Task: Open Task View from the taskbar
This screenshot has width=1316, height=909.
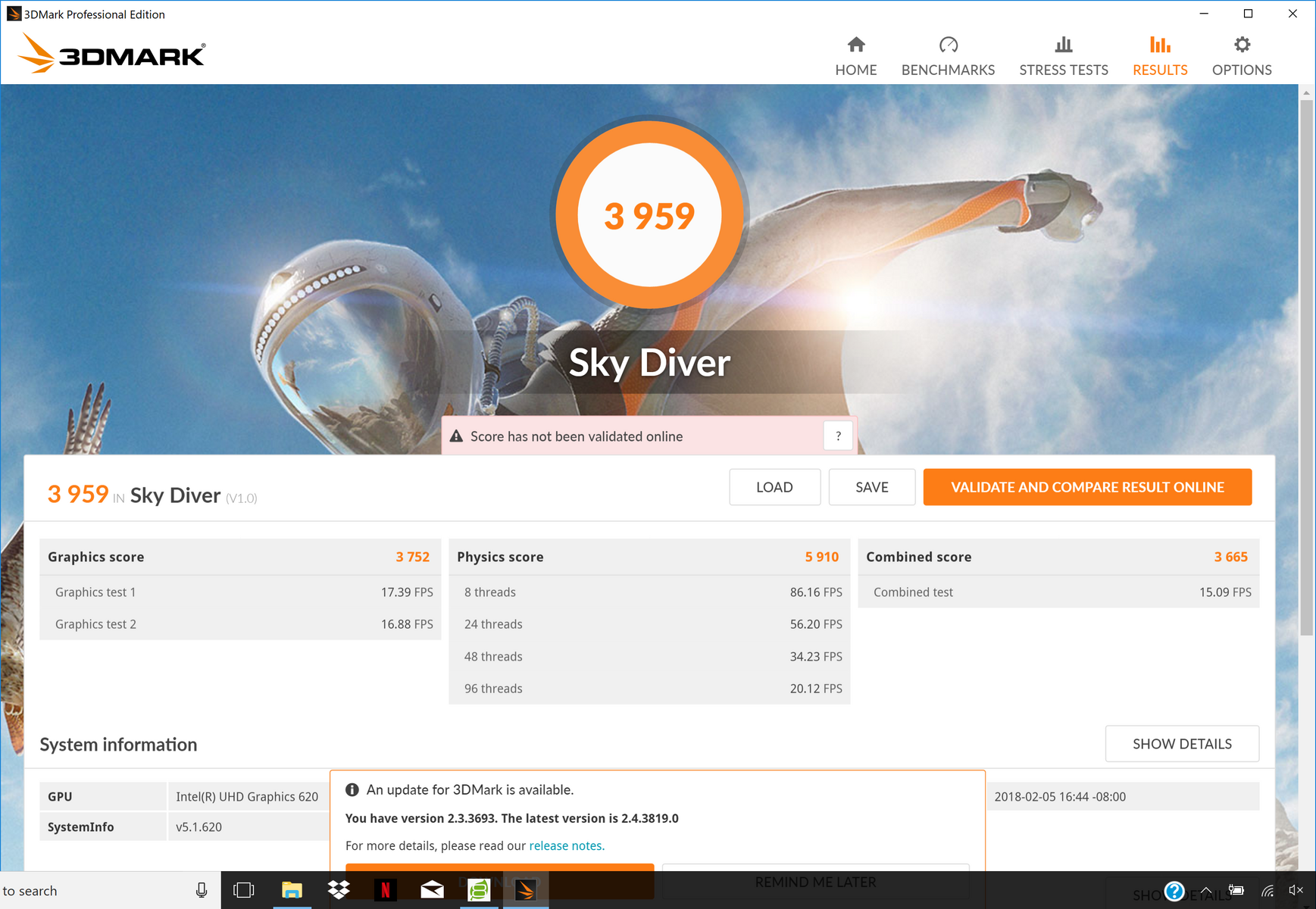Action: click(x=244, y=890)
